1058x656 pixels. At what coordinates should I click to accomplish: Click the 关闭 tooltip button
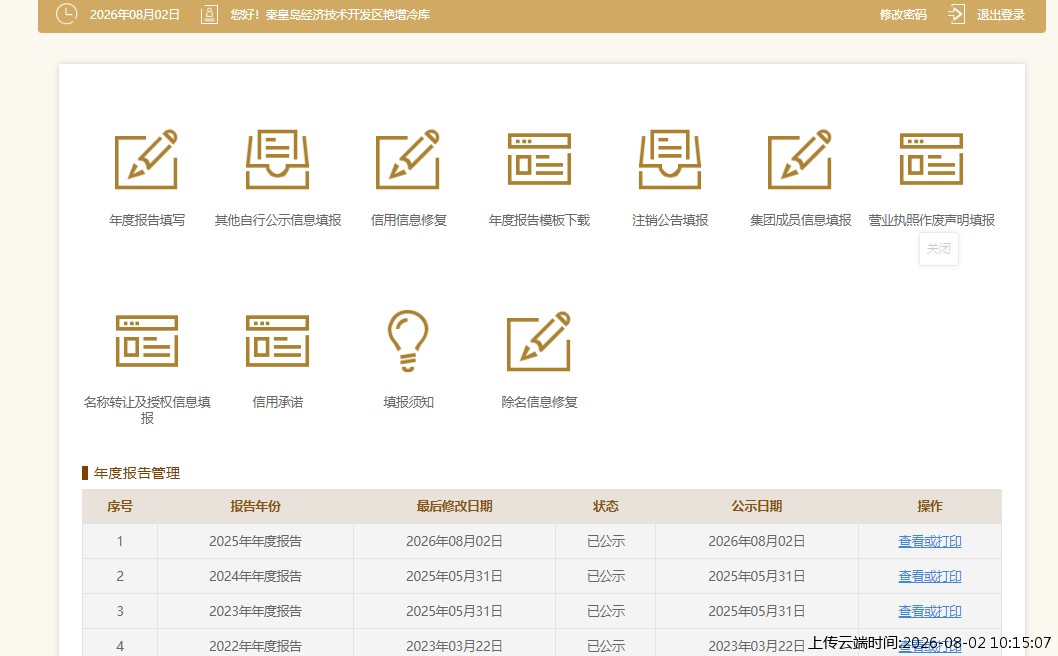tap(939, 249)
